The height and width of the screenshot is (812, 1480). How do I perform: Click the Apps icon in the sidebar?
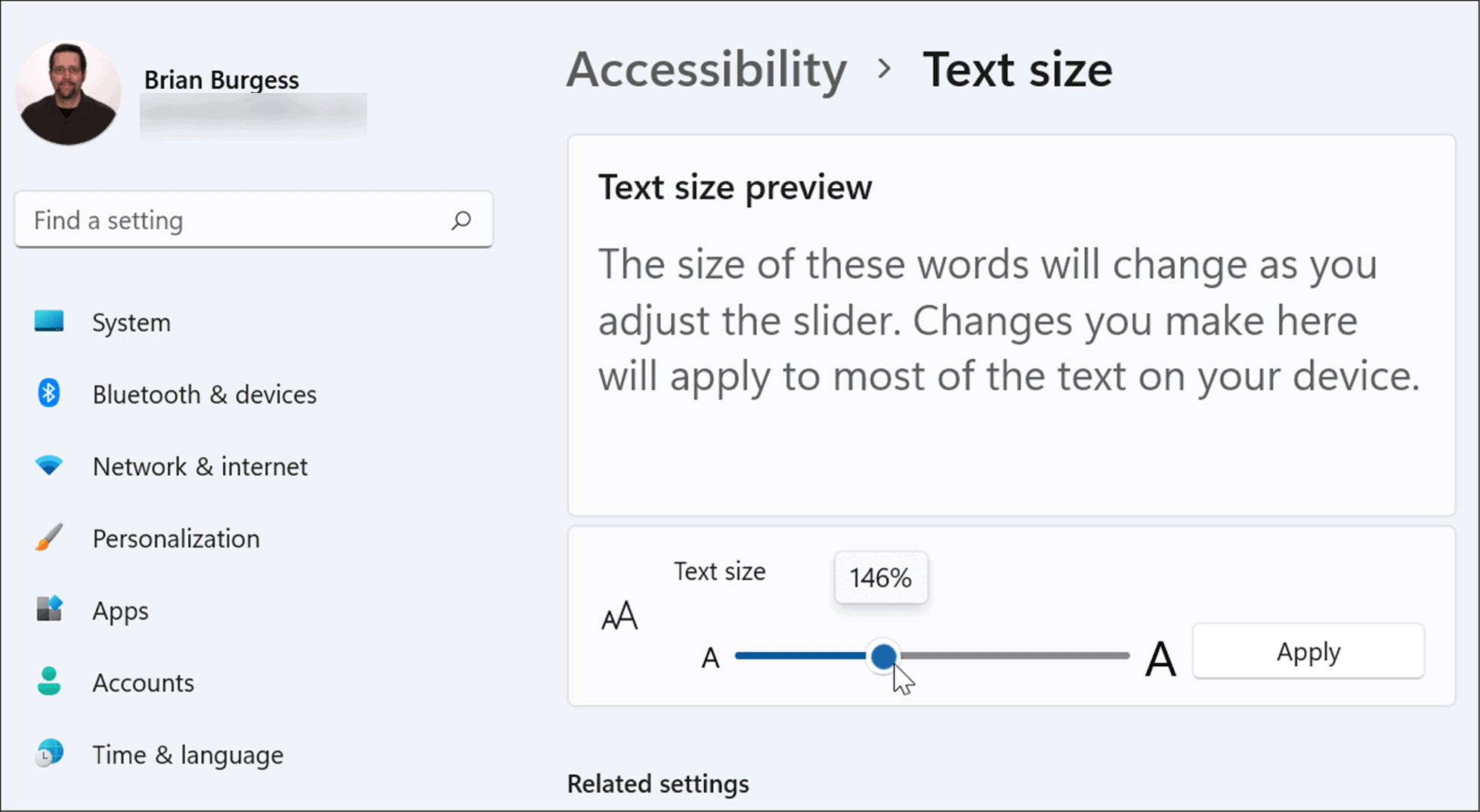click(x=48, y=610)
